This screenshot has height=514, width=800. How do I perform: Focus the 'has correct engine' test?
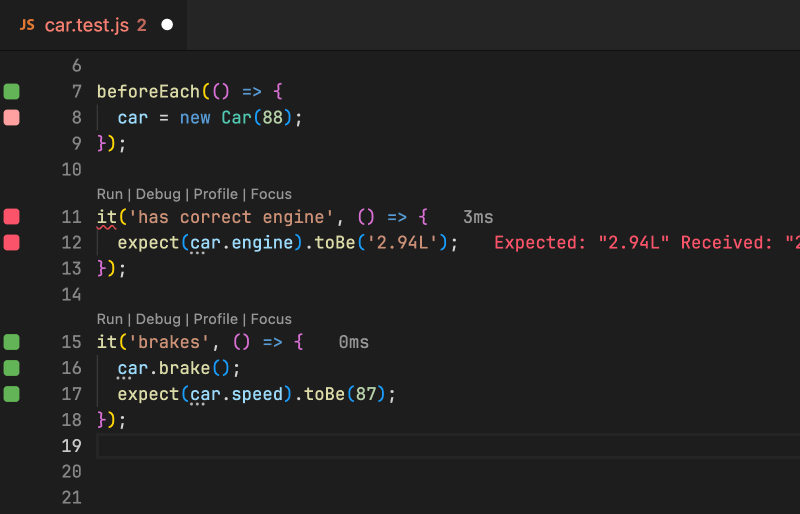coord(271,194)
